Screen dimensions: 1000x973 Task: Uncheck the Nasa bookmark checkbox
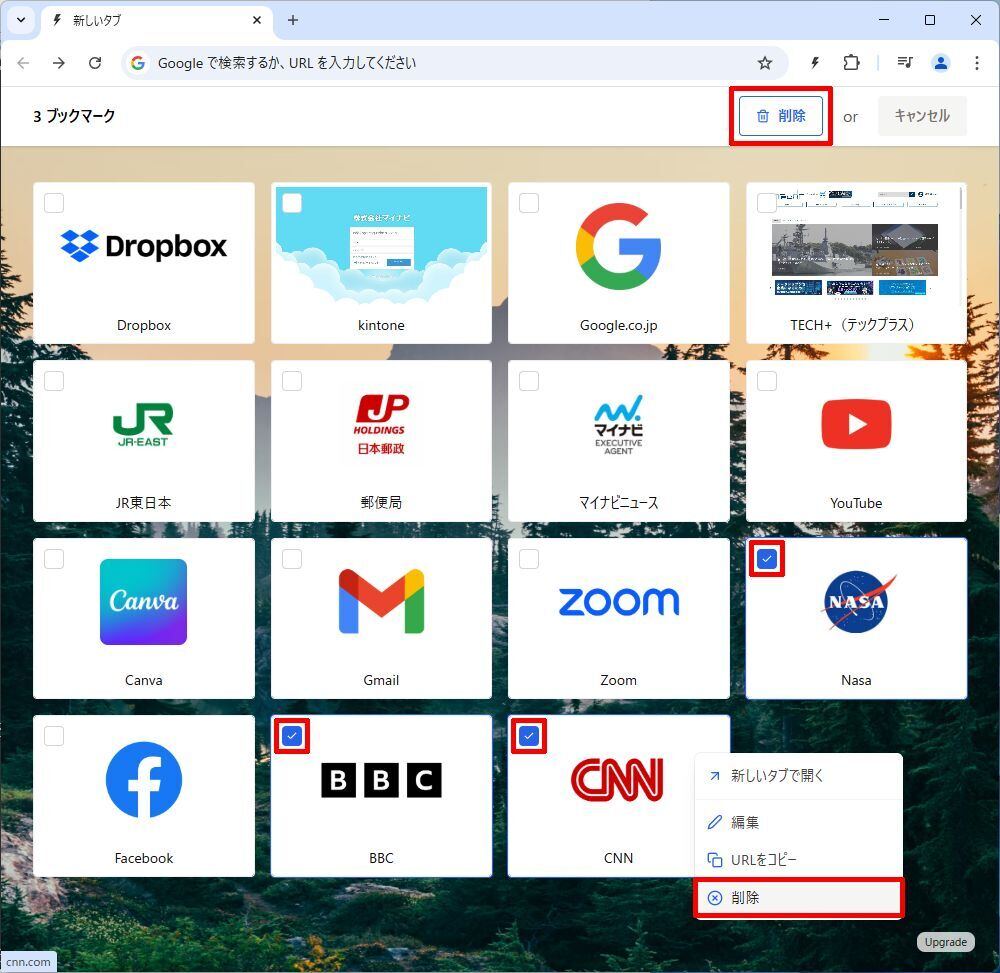click(767, 559)
